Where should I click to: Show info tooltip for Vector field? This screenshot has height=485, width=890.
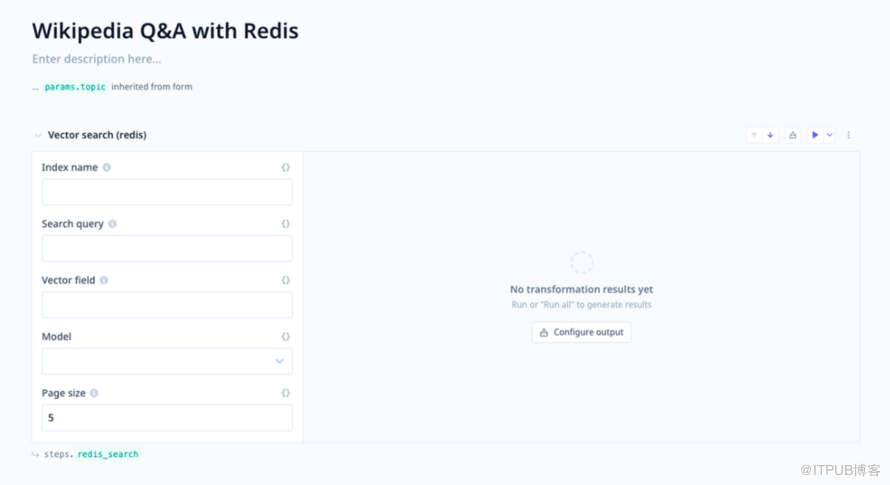(104, 280)
